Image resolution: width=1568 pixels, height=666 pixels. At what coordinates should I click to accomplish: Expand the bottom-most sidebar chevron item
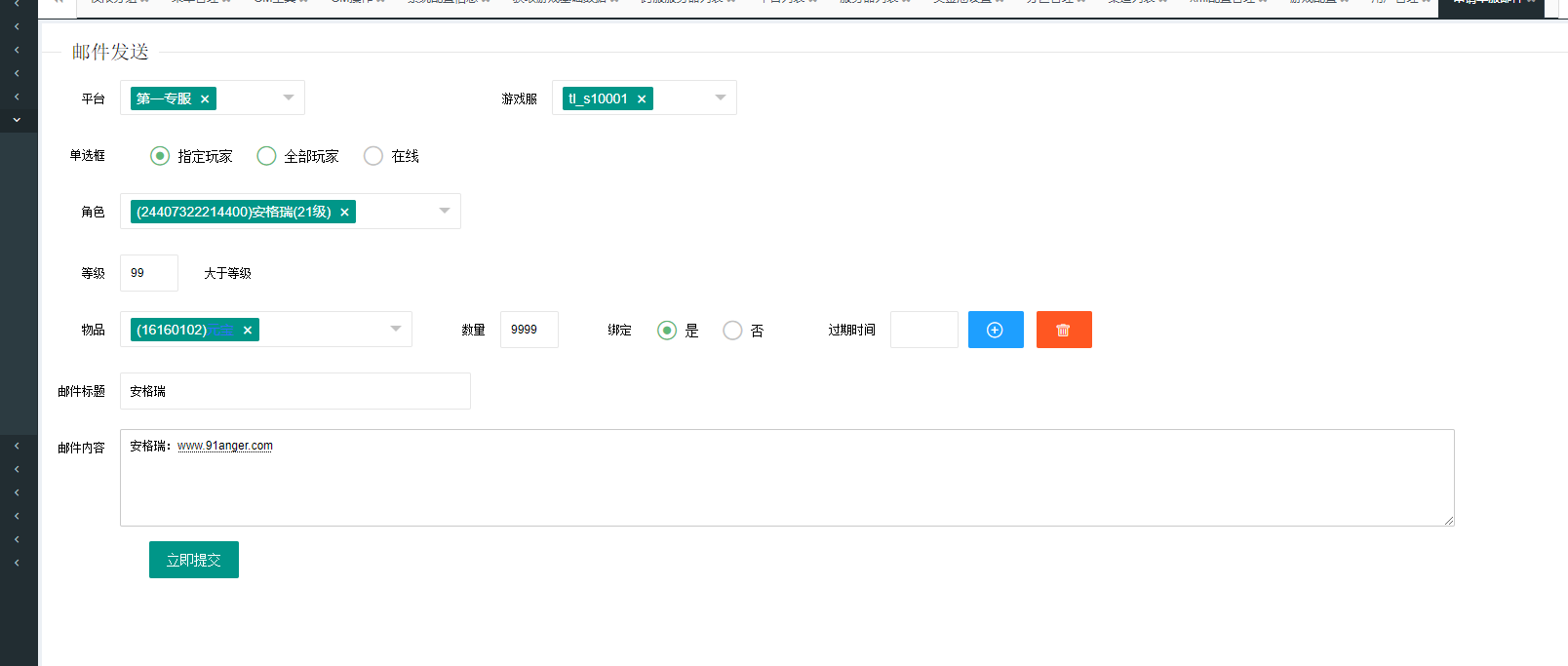[17, 563]
